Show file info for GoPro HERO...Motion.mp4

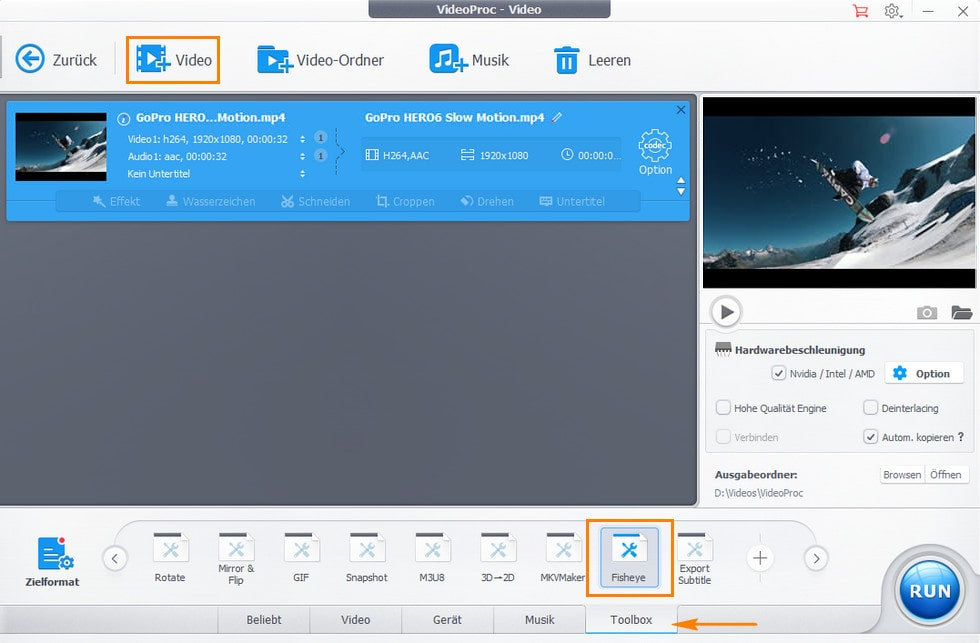click(123, 118)
